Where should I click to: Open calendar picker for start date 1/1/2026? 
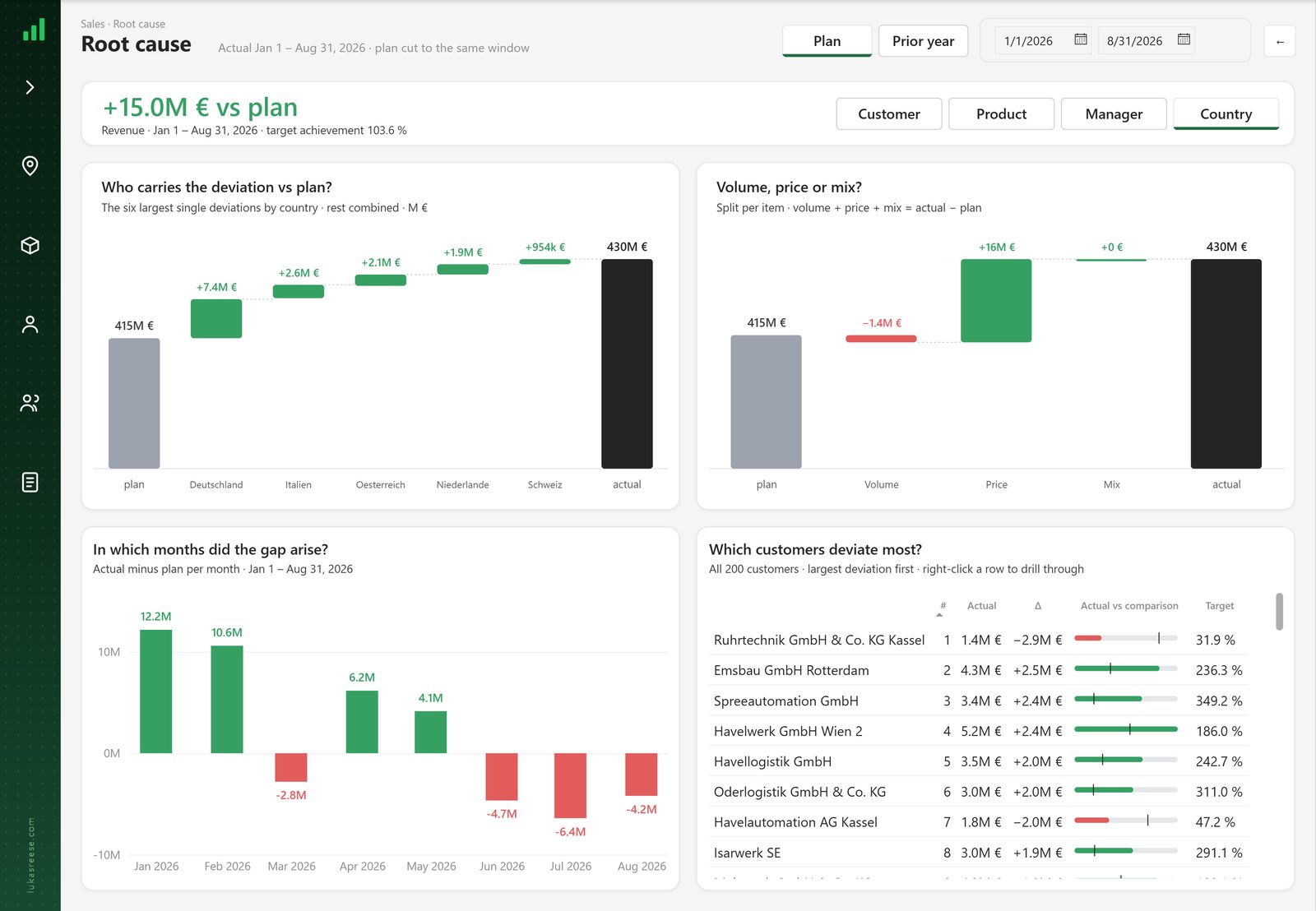(1081, 39)
